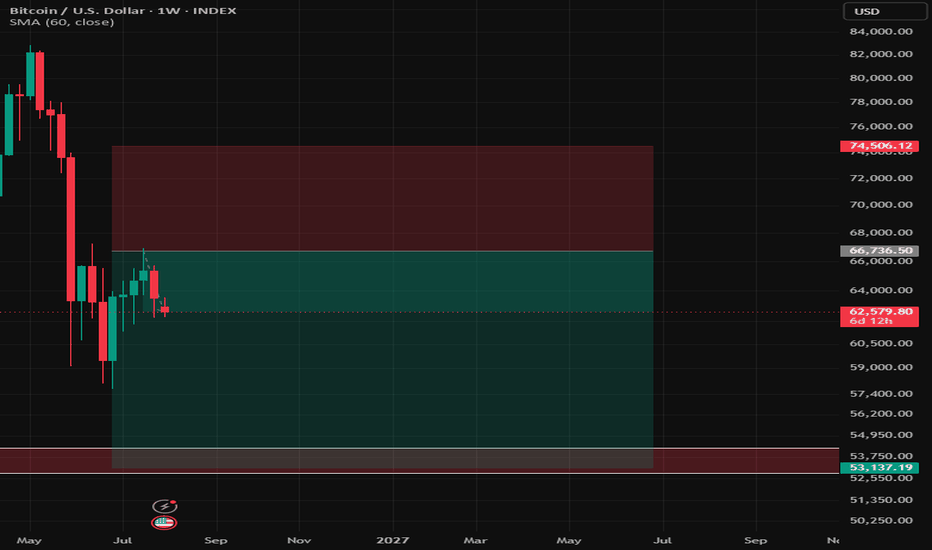Click the Mar label on time axis
The width and height of the screenshot is (932, 550).
476,540
